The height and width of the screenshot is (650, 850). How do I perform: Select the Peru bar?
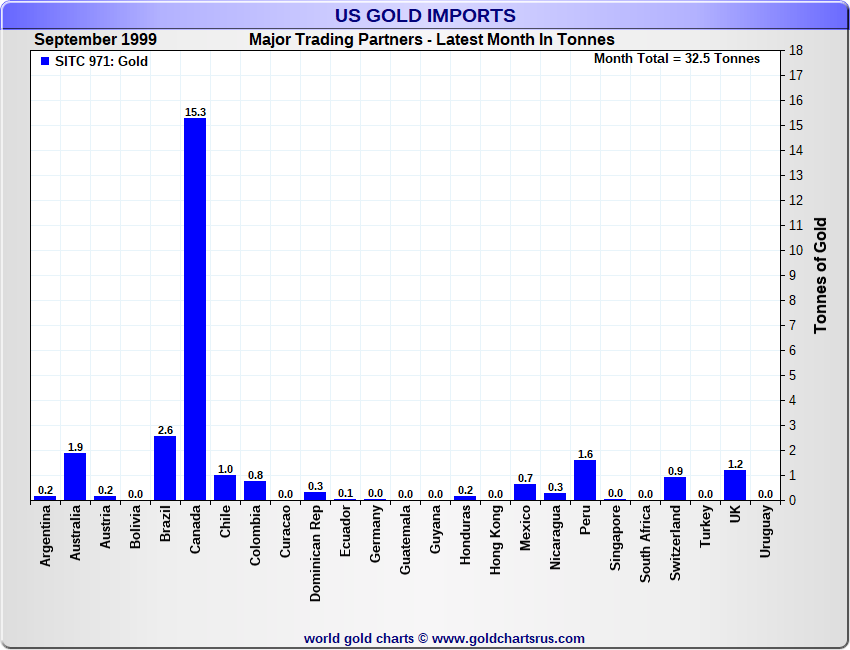click(585, 480)
